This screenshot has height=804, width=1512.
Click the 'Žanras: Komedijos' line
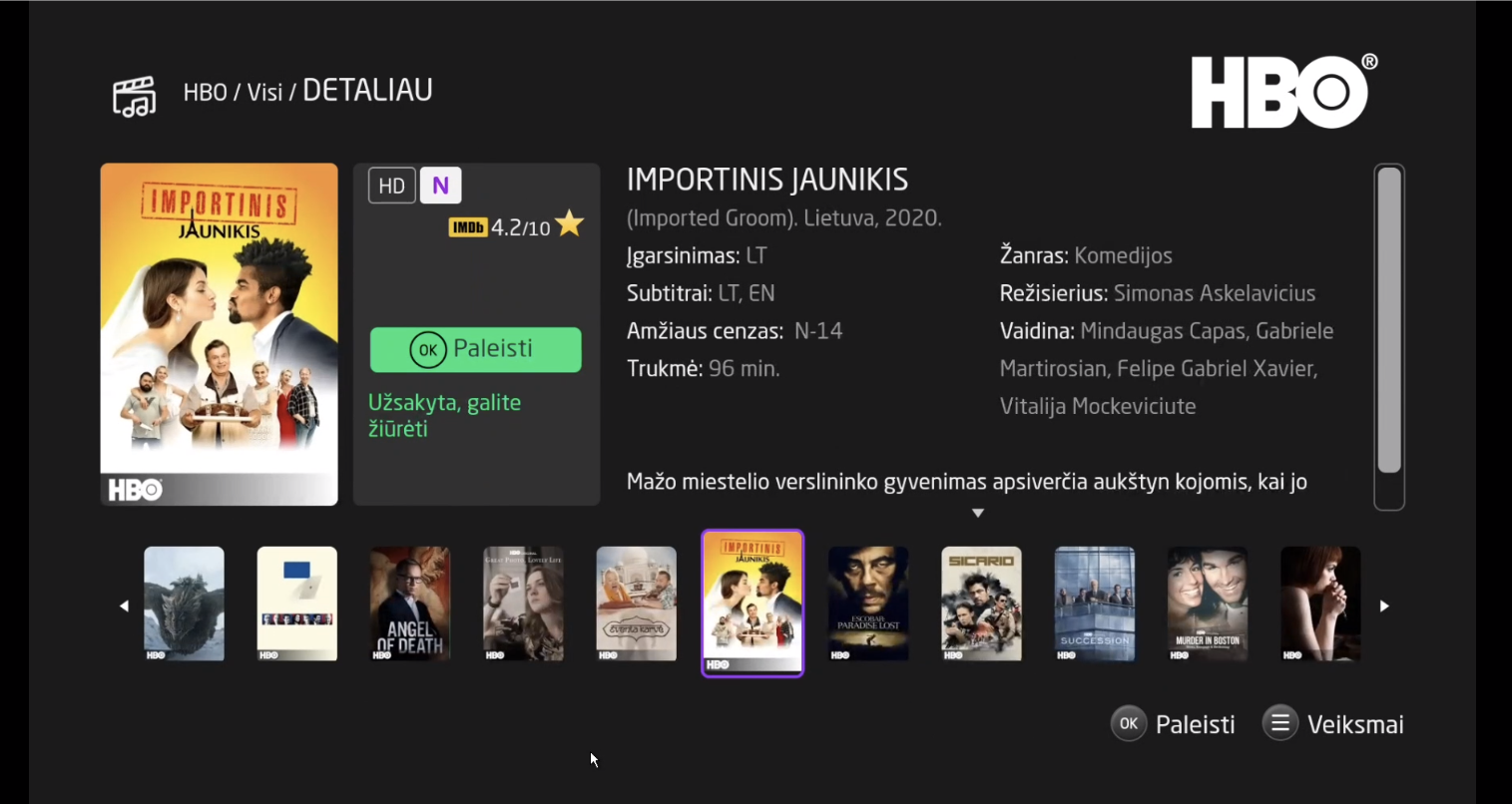pyautogui.click(x=1086, y=256)
